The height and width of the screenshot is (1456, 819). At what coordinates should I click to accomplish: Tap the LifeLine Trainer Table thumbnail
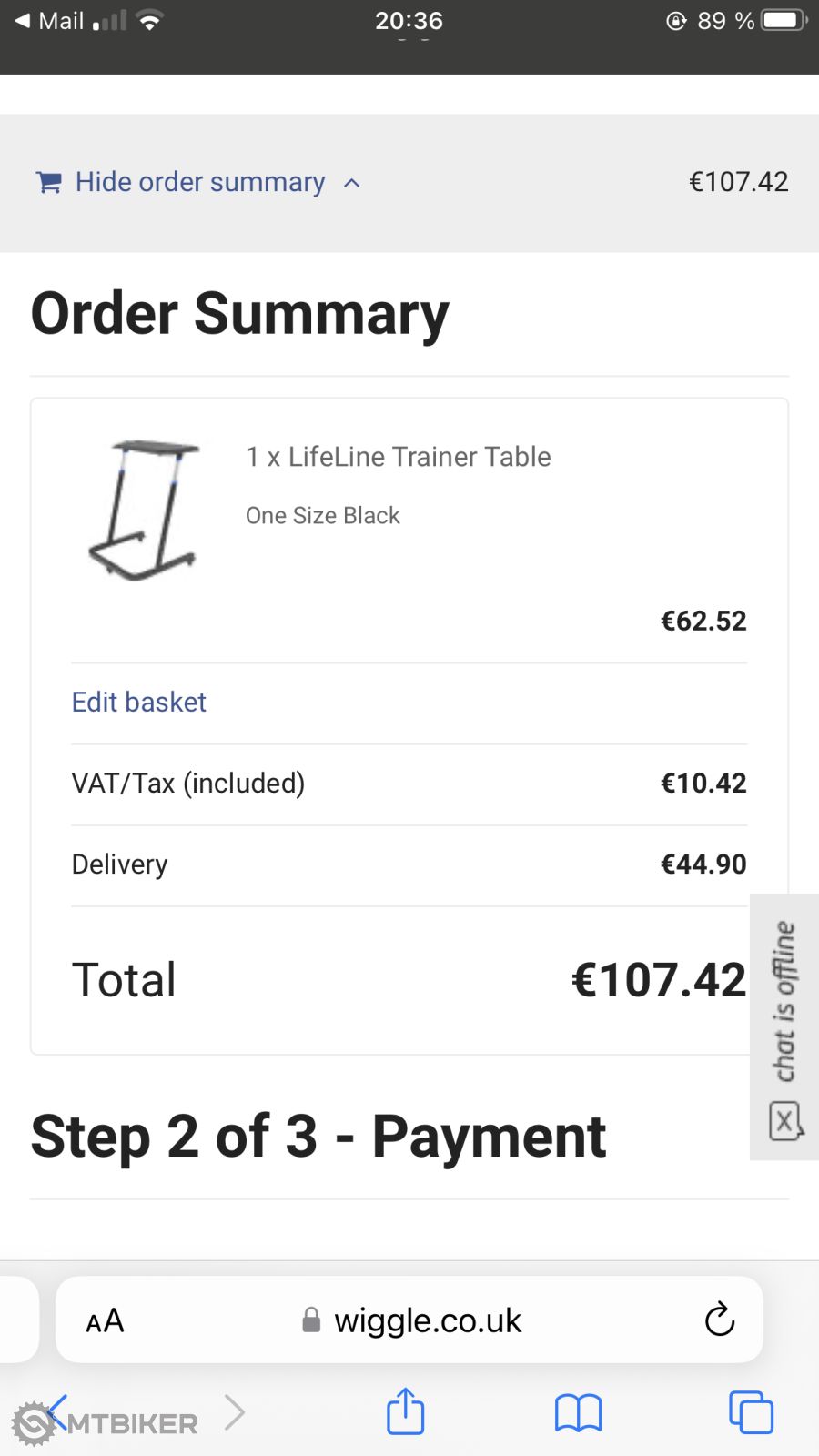[x=144, y=510]
